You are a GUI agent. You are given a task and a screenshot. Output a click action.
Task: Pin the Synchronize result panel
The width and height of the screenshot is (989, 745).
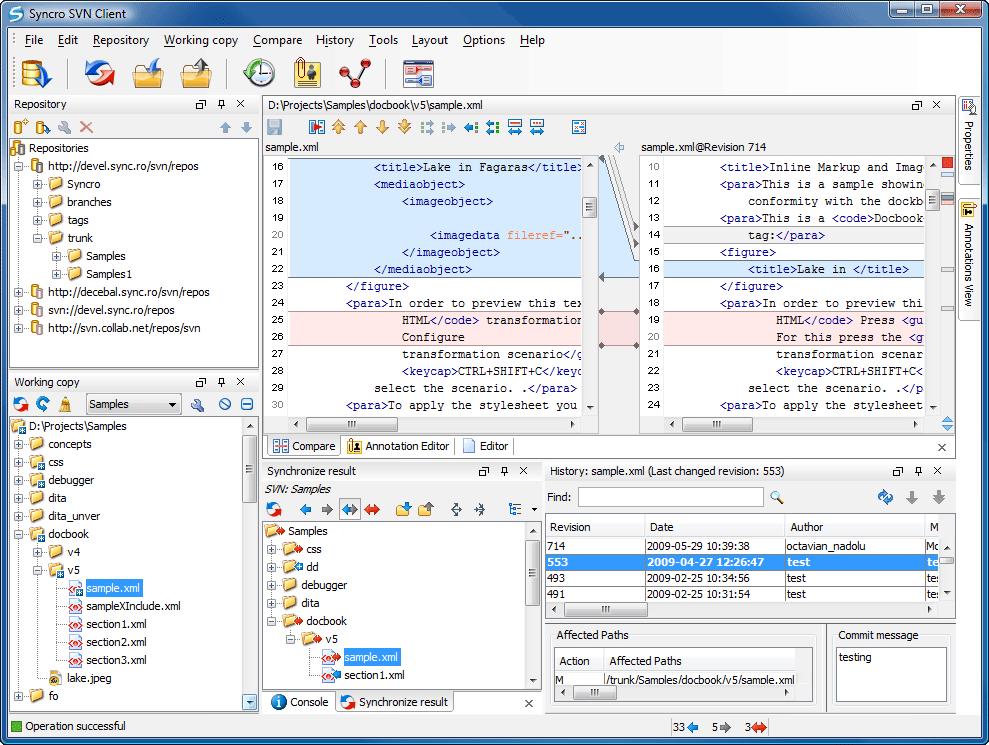[504, 471]
